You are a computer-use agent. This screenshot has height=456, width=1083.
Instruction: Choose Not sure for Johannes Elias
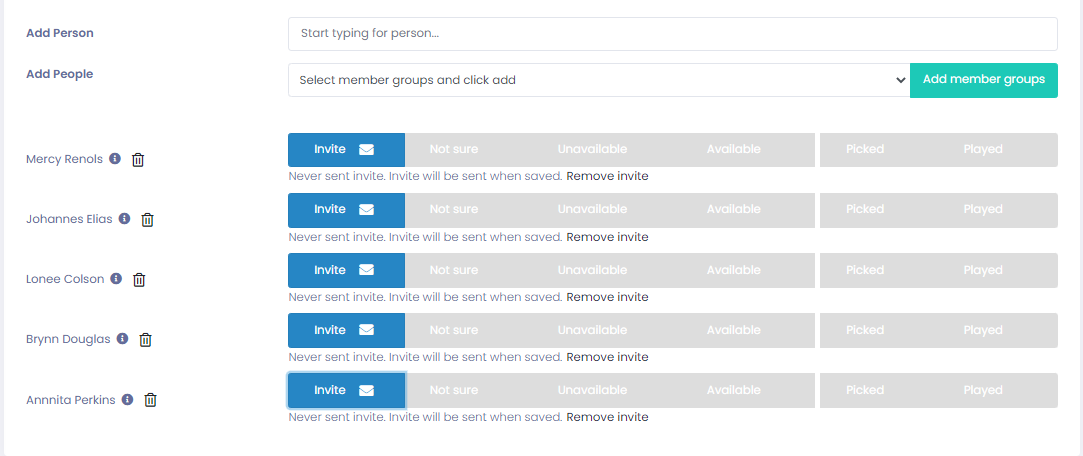pos(454,209)
